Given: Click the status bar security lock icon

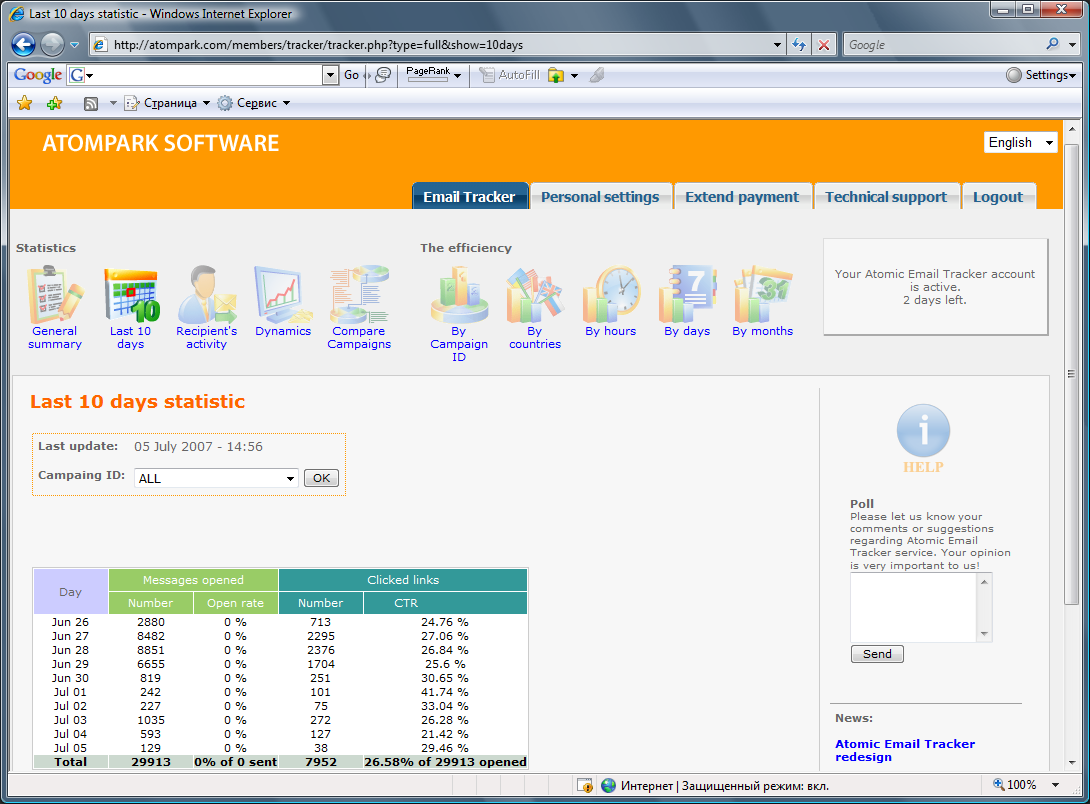Looking at the screenshot, I should point(585,786).
